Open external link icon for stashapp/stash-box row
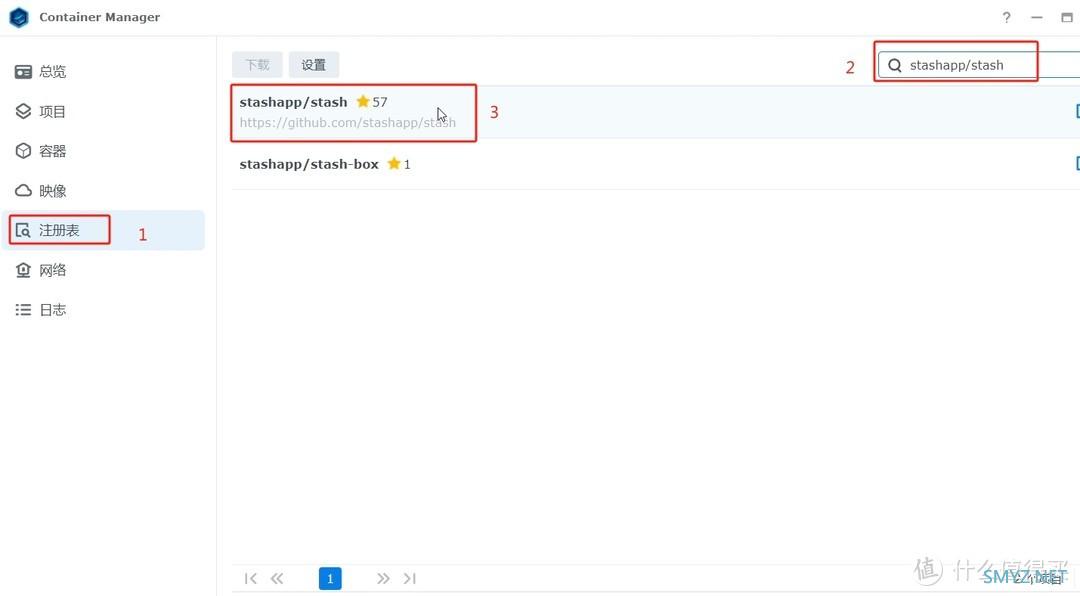 tap(1077, 163)
